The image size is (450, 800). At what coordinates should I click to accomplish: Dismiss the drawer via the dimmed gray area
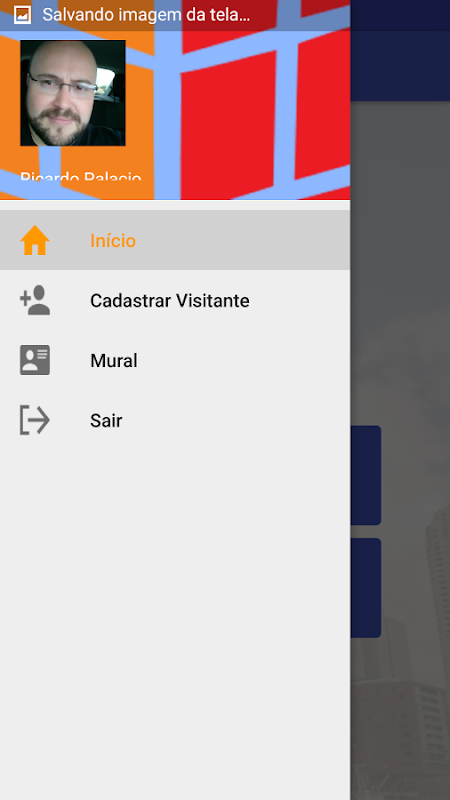tap(400, 255)
